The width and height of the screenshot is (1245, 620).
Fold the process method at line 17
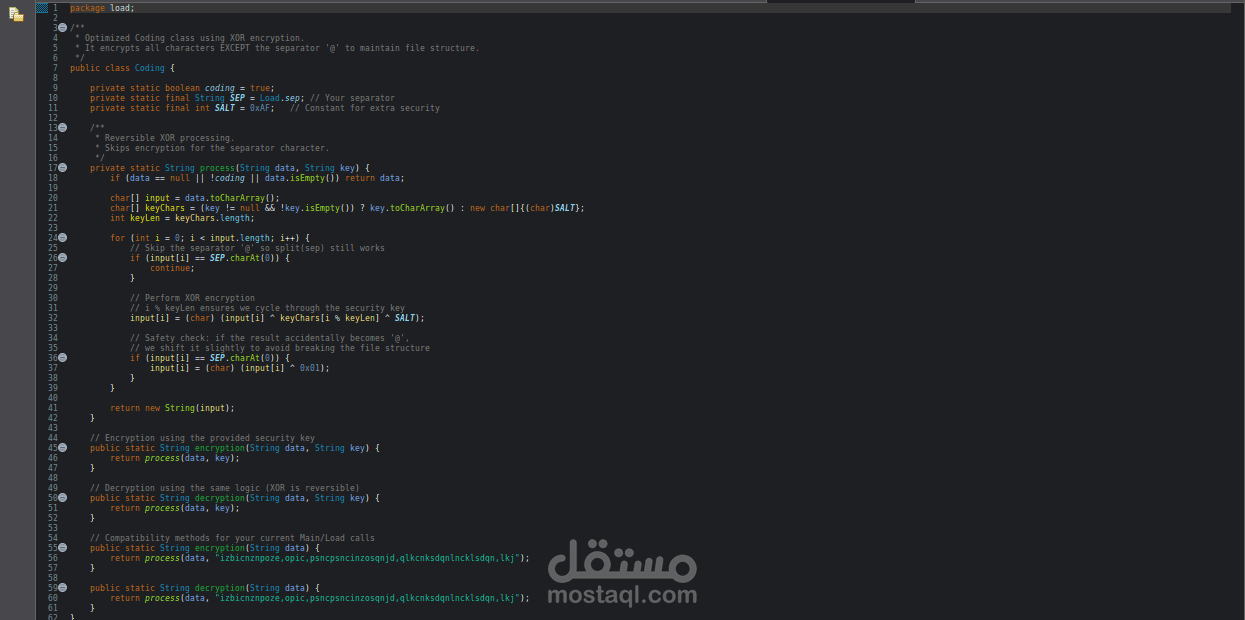(x=62, y=168)
